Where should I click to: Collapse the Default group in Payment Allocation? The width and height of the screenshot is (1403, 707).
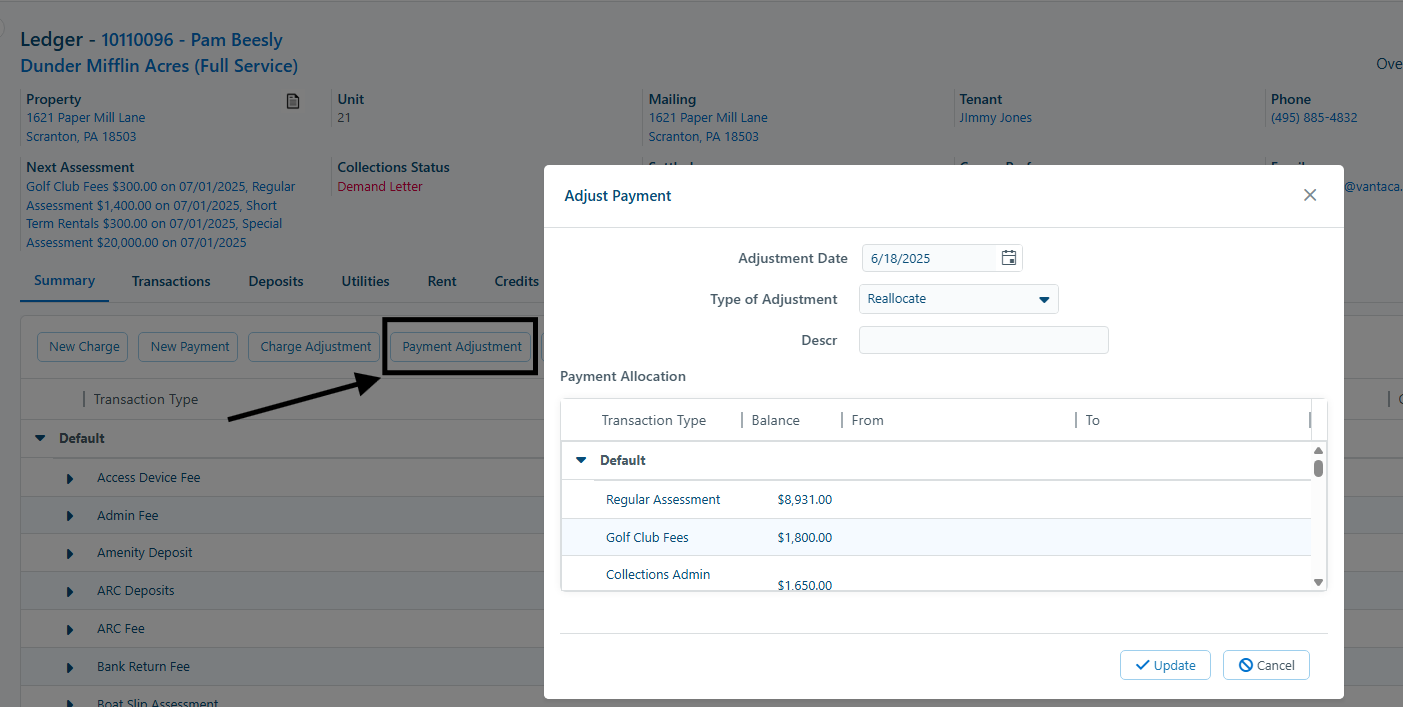click(x=581, y=460)
